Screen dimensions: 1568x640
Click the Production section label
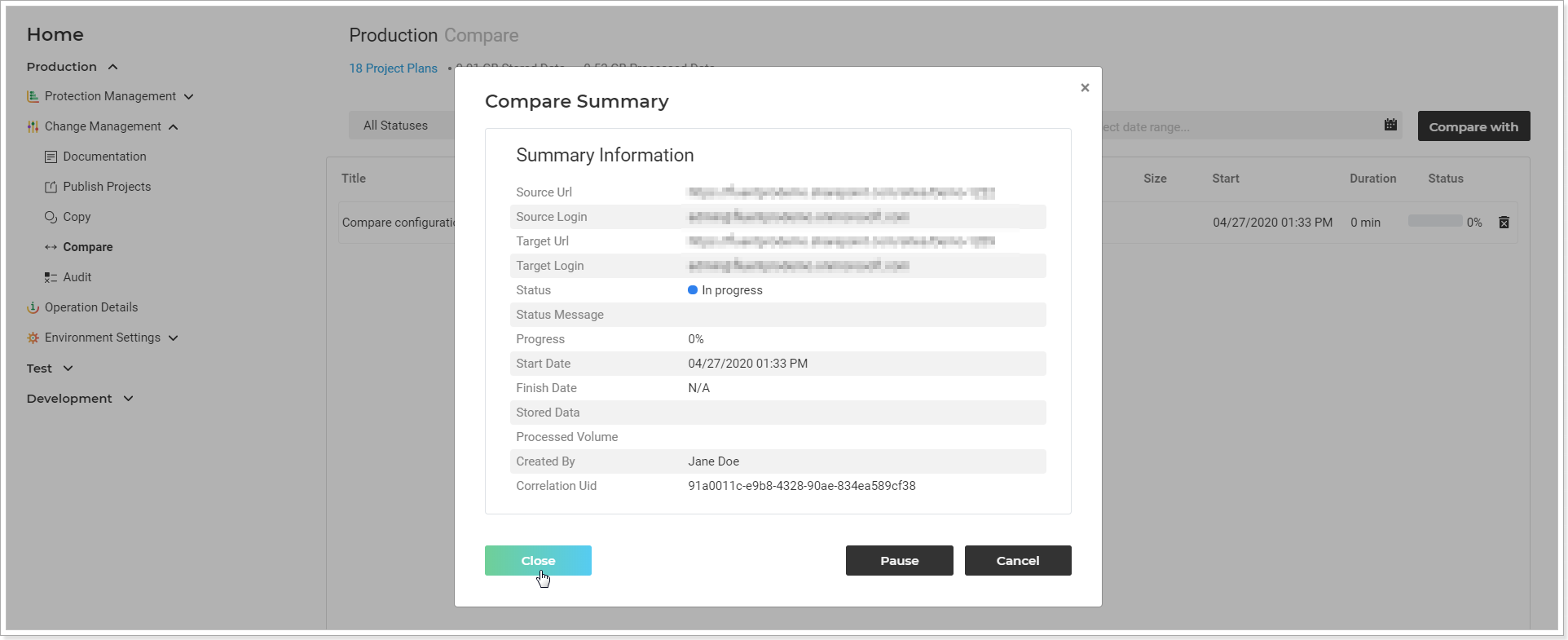61,67
